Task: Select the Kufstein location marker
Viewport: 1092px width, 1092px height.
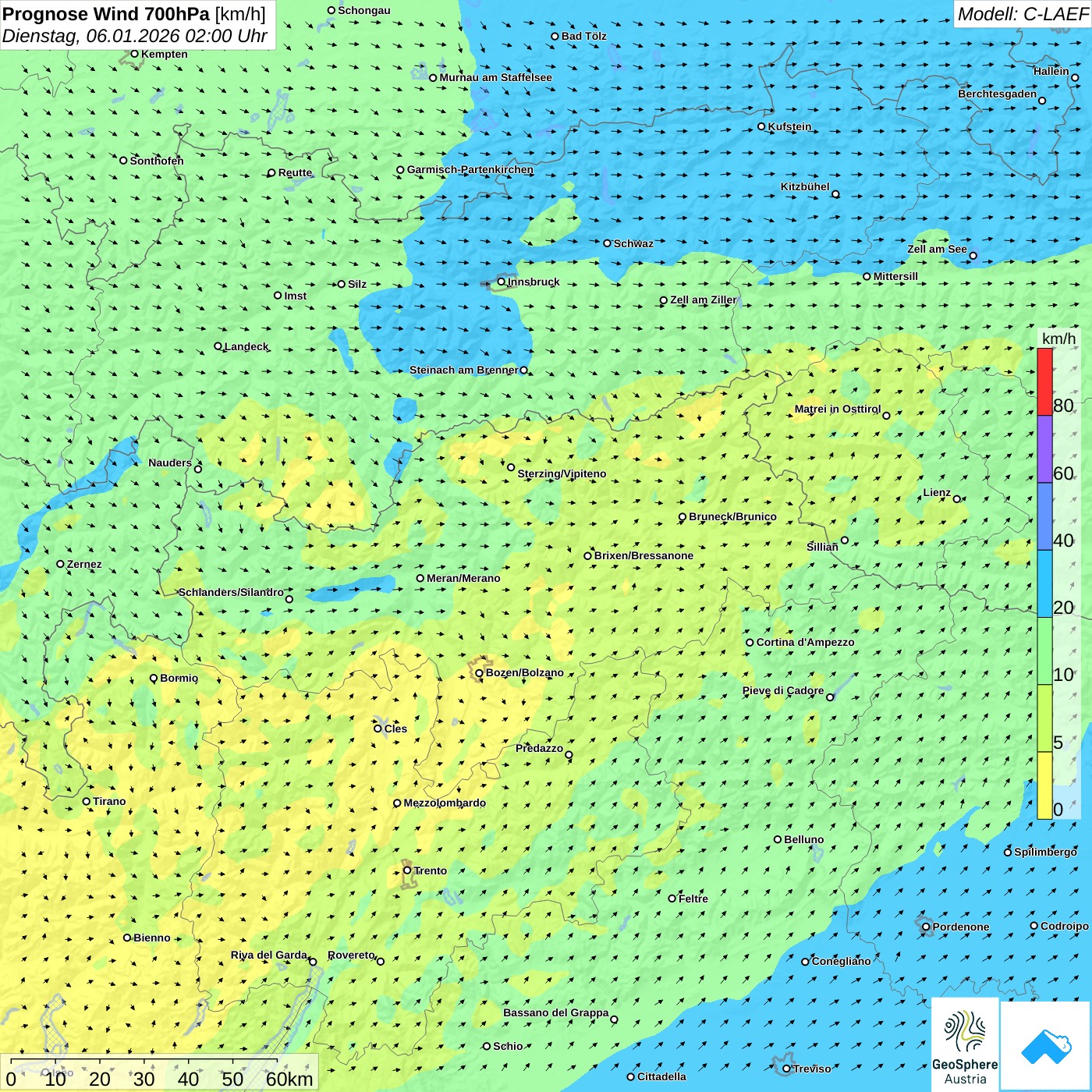Action: click(762, 126)
